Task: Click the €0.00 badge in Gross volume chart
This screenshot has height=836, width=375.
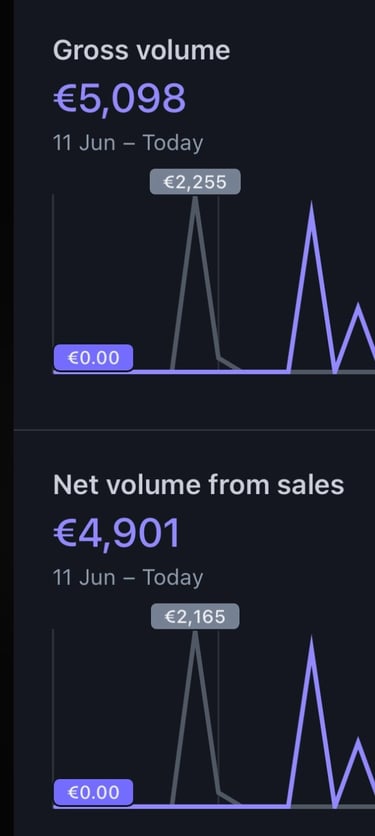Action: tap(93, 358)
